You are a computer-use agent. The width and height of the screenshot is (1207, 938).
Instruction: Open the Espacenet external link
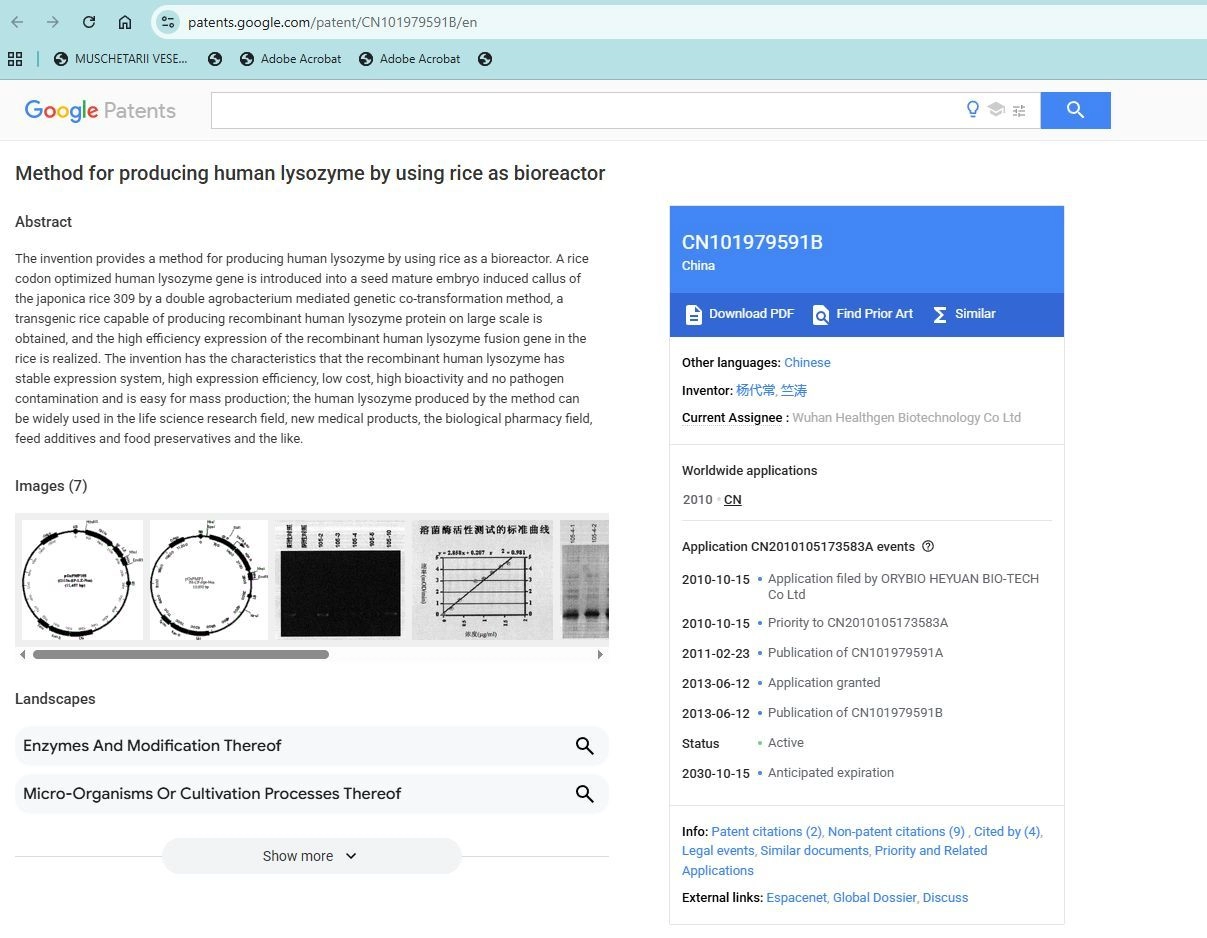[x=796, y=897]
